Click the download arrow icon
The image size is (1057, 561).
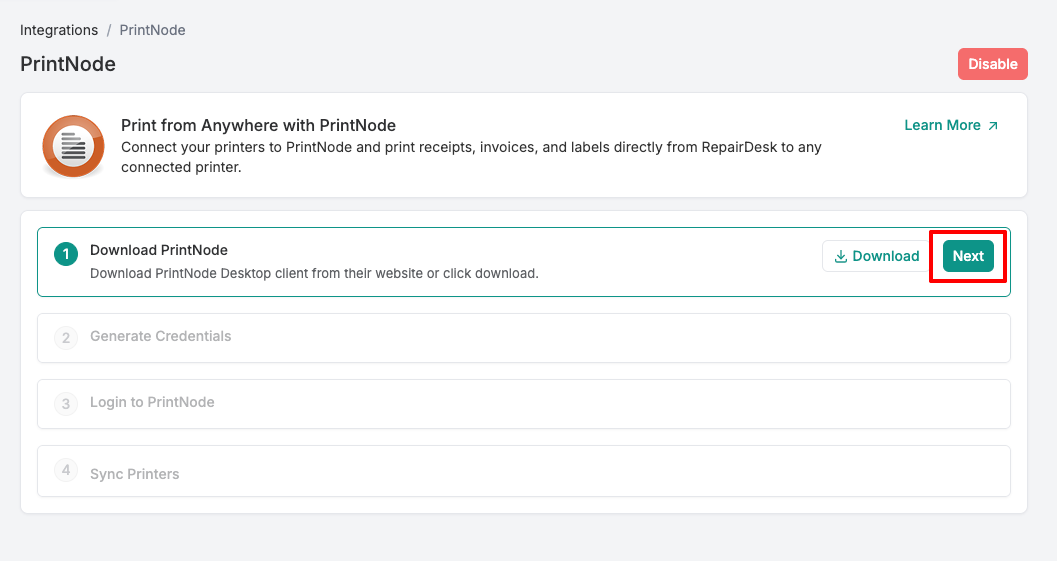(841, 256)
